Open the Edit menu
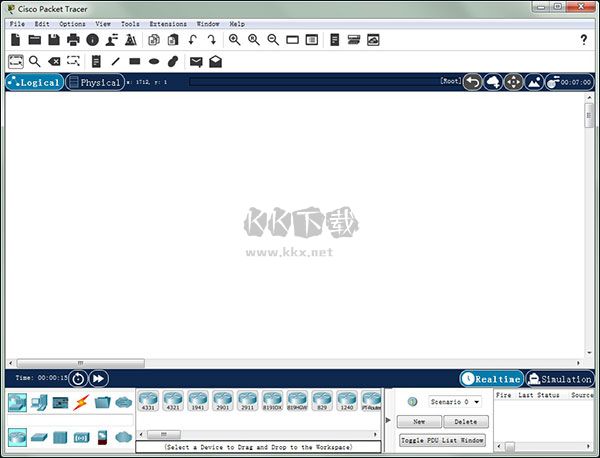Image resolution: width=600 pixels, height=458 pixels. [x=42, y=24]
